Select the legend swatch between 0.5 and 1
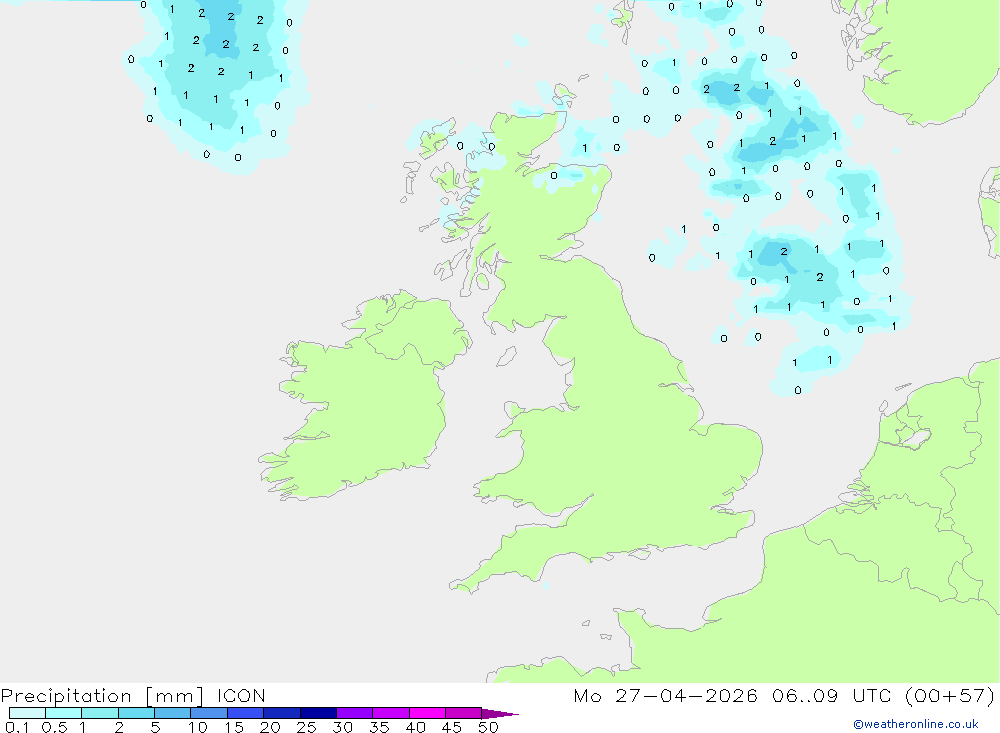This screenshot has height=733, width=1000. pyautogui.click(x=63, y=713)
